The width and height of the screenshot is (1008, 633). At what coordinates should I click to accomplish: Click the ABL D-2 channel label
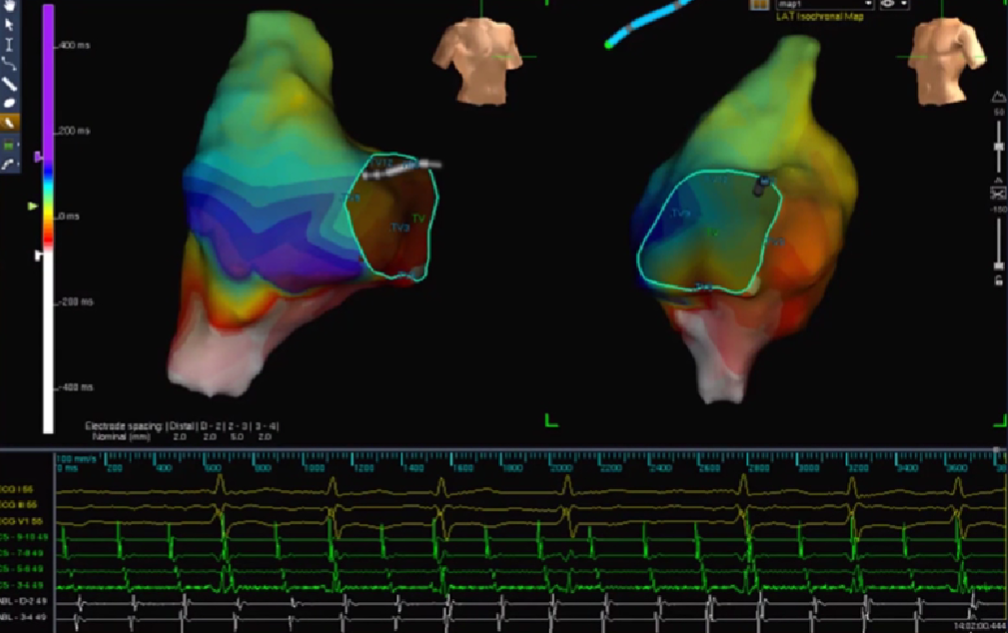23,601
